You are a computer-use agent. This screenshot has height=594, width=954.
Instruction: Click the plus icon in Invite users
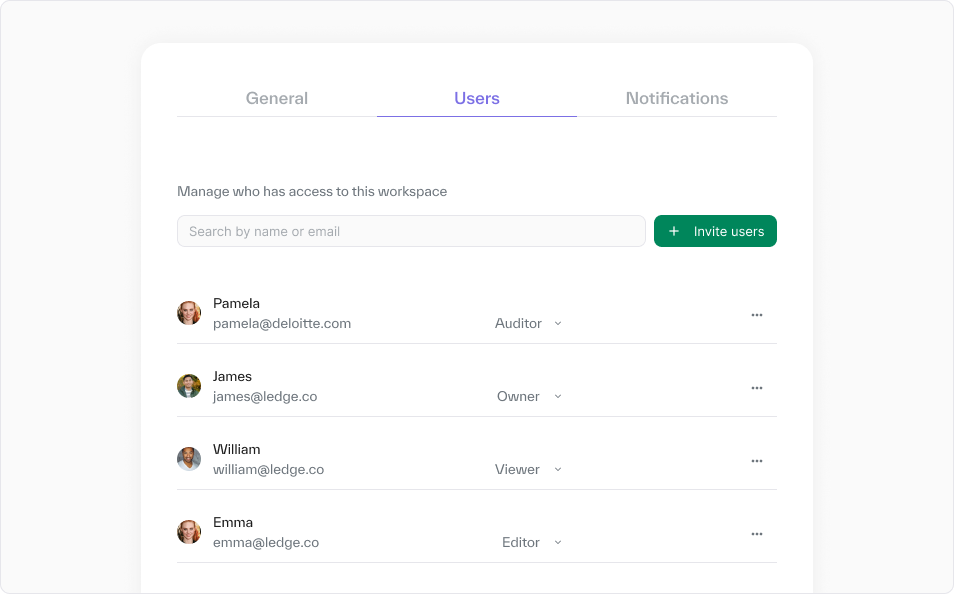(674, 231)
